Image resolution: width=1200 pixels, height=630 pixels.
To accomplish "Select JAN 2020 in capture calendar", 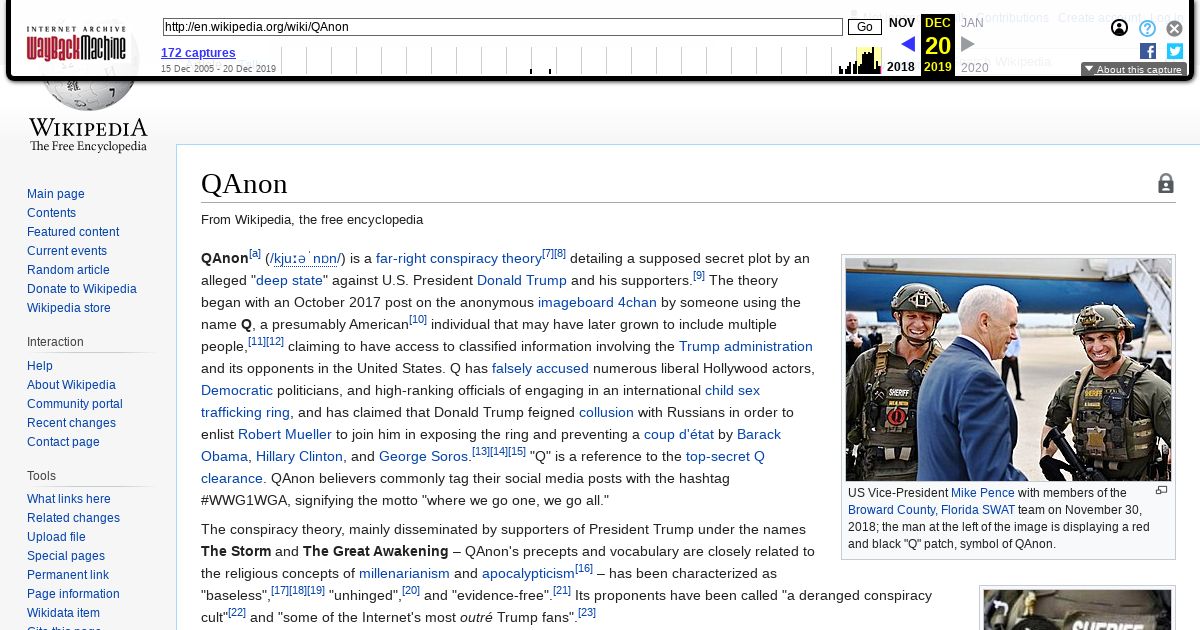I will click(972, 23).
